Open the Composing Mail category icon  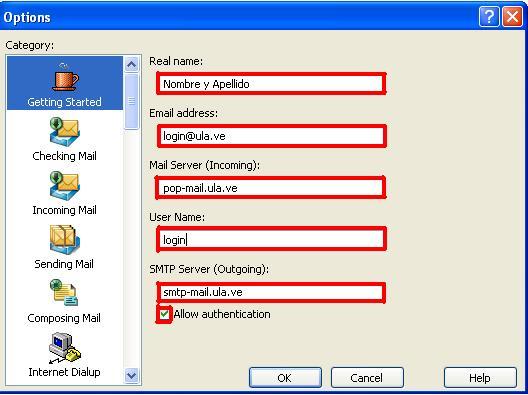pos(64,293)
